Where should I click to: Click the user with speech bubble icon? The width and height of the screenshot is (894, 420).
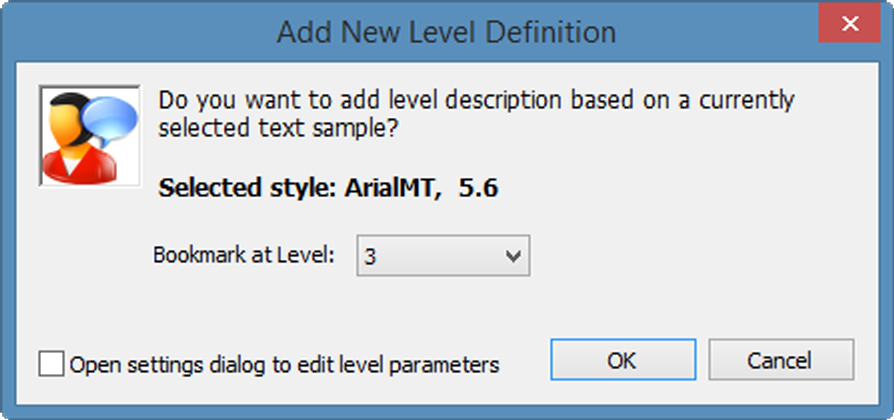tap(89, 136)
